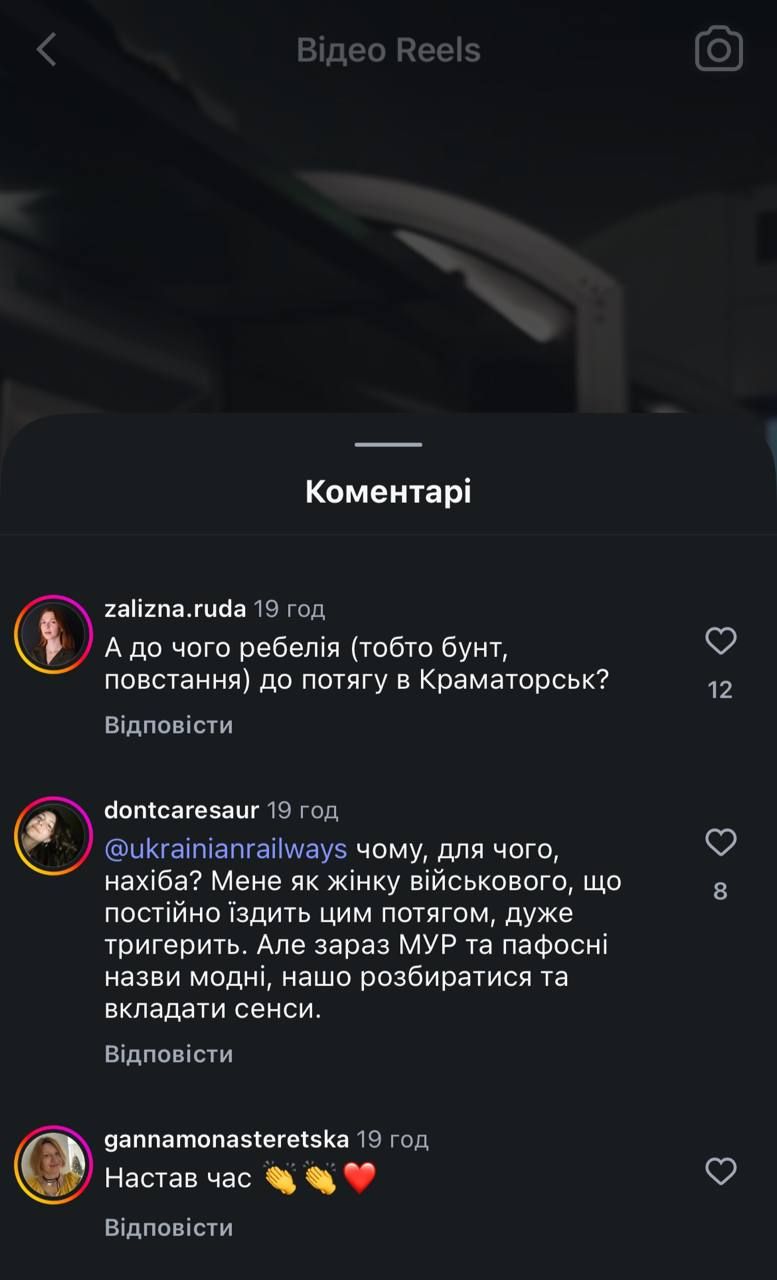
Task: Like dontcaresaur's comment with the heart
Action: [x=720, y=843]
